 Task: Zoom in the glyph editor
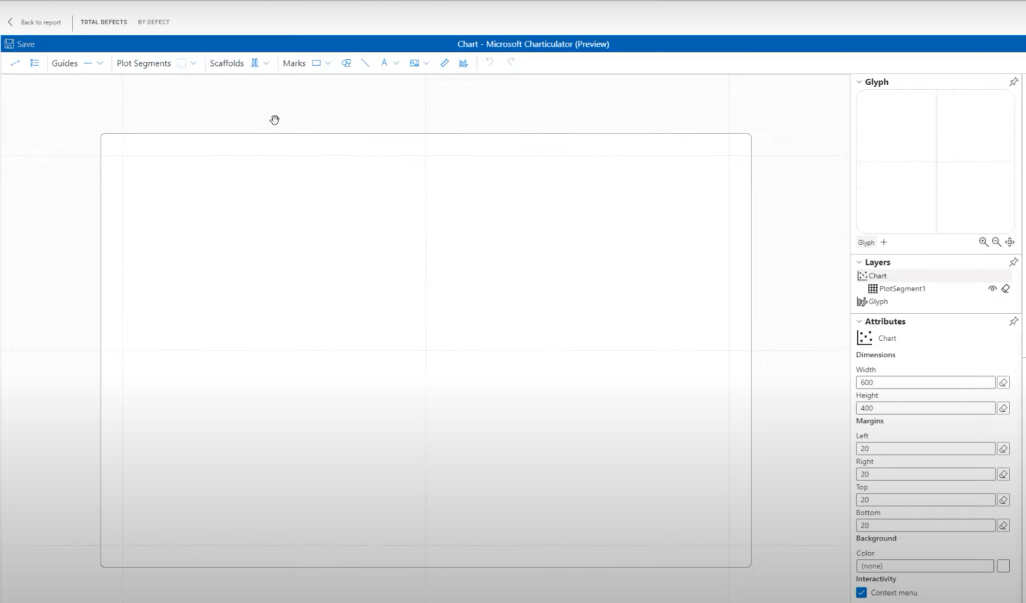pyautogui.click(x=983, y=242)
